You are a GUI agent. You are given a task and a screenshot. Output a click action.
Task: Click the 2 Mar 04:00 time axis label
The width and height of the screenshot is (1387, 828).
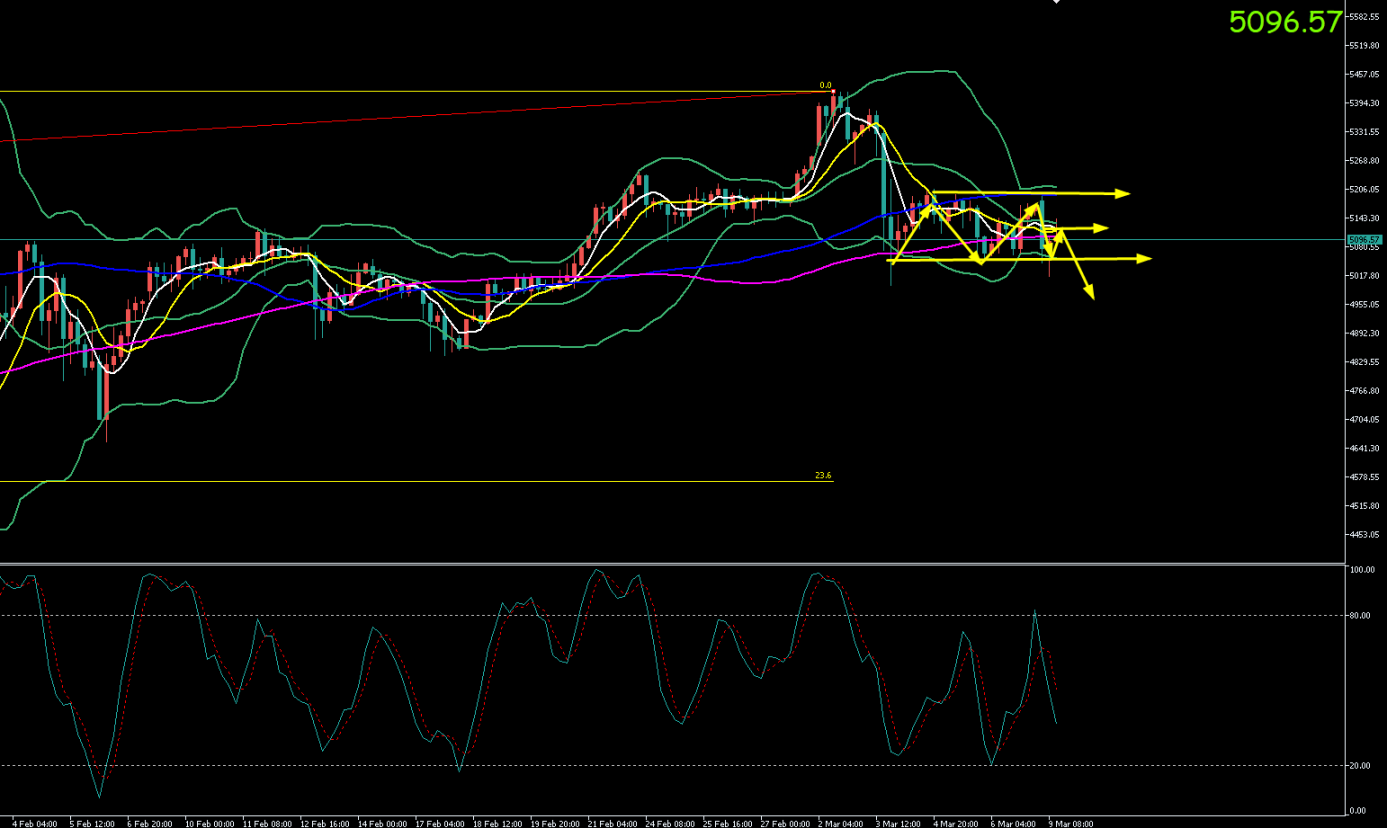[x=840, y=824]
